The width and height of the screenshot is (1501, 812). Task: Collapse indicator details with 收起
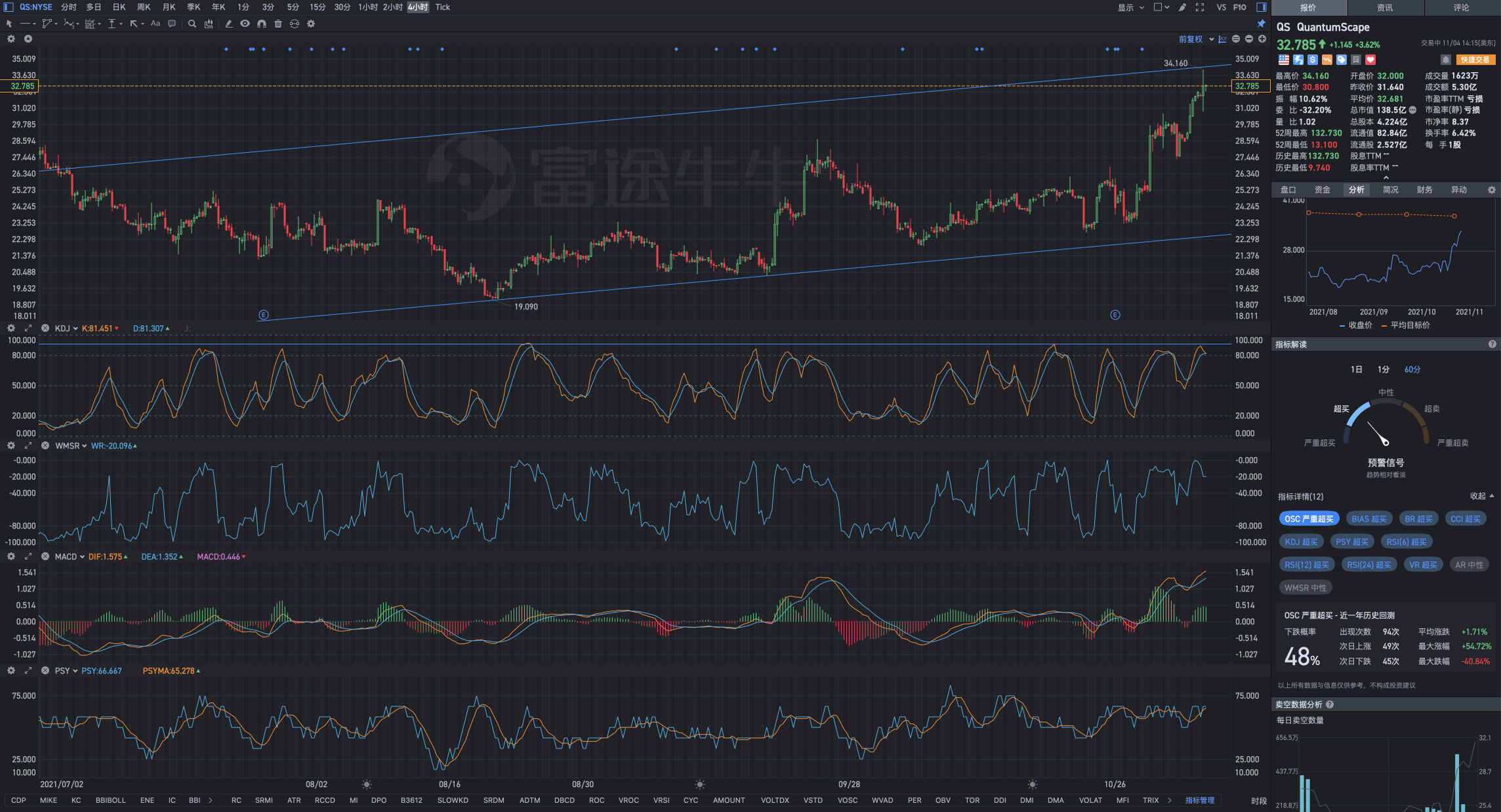click(x=1482, y=496)
